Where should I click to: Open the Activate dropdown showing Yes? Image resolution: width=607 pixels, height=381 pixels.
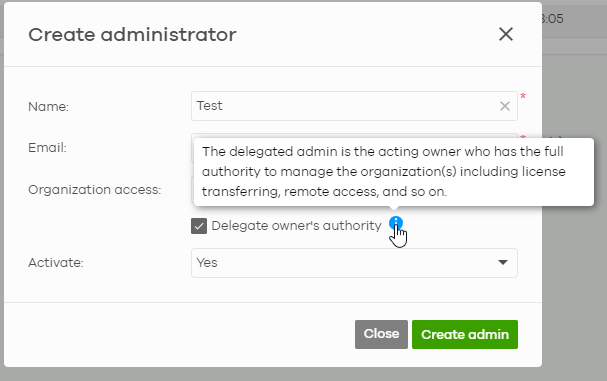pyautogui.click(x=354, y=263)
